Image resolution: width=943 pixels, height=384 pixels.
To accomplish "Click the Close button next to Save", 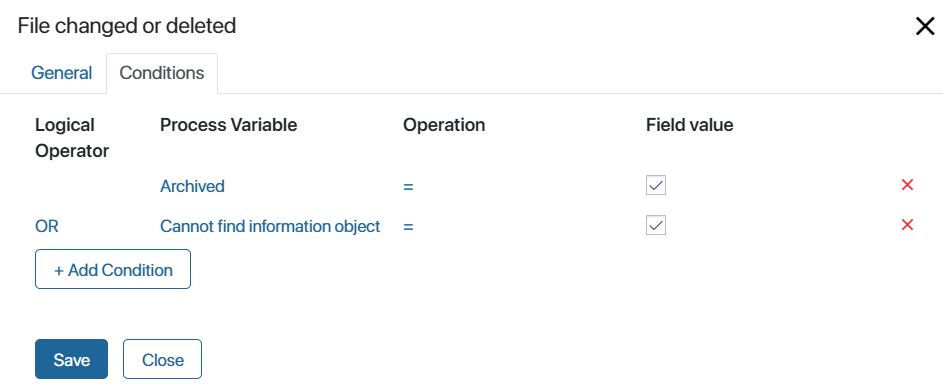I will click(x=162, y=359).
